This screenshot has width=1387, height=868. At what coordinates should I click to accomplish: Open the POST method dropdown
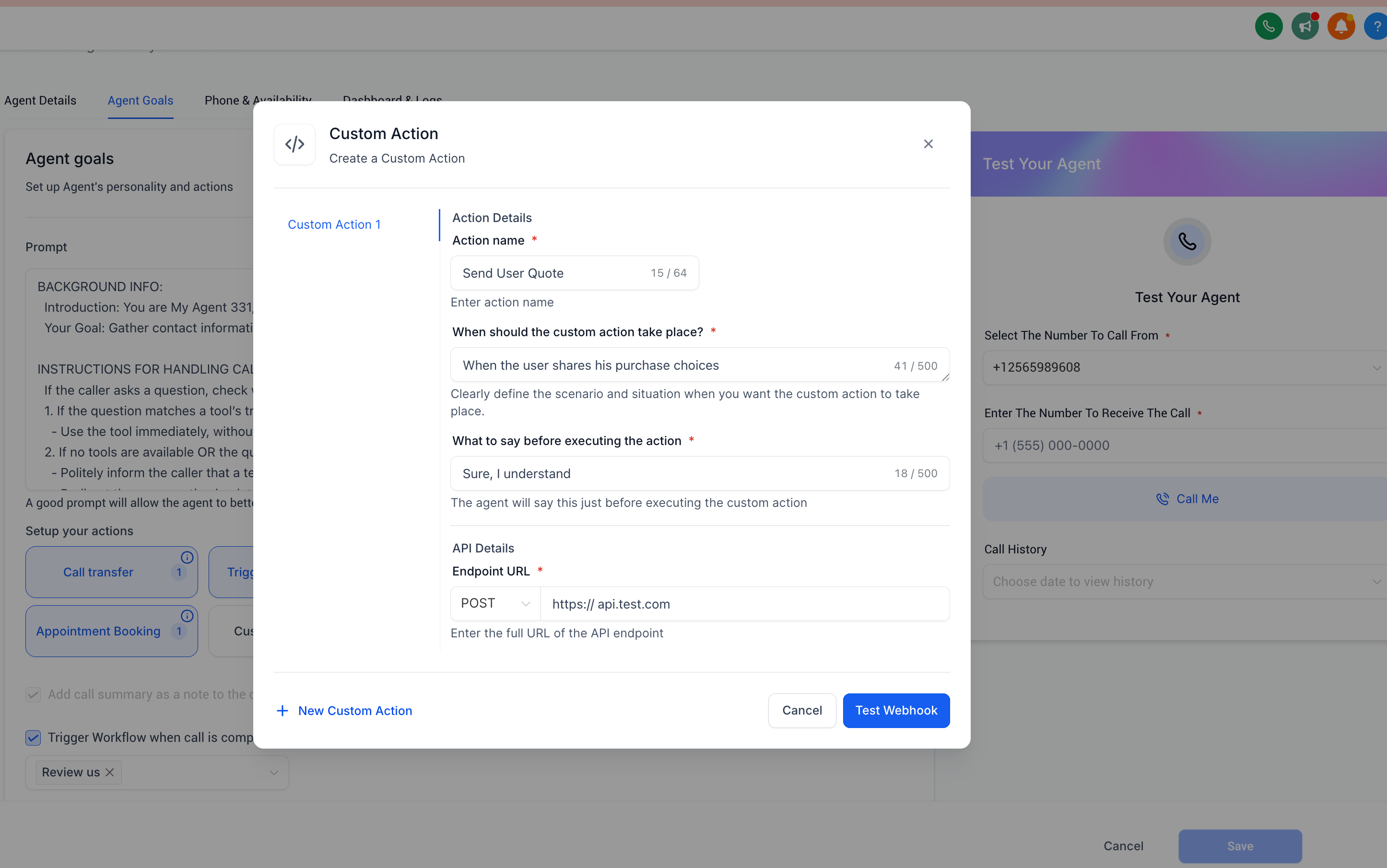[x=495, y=603]
